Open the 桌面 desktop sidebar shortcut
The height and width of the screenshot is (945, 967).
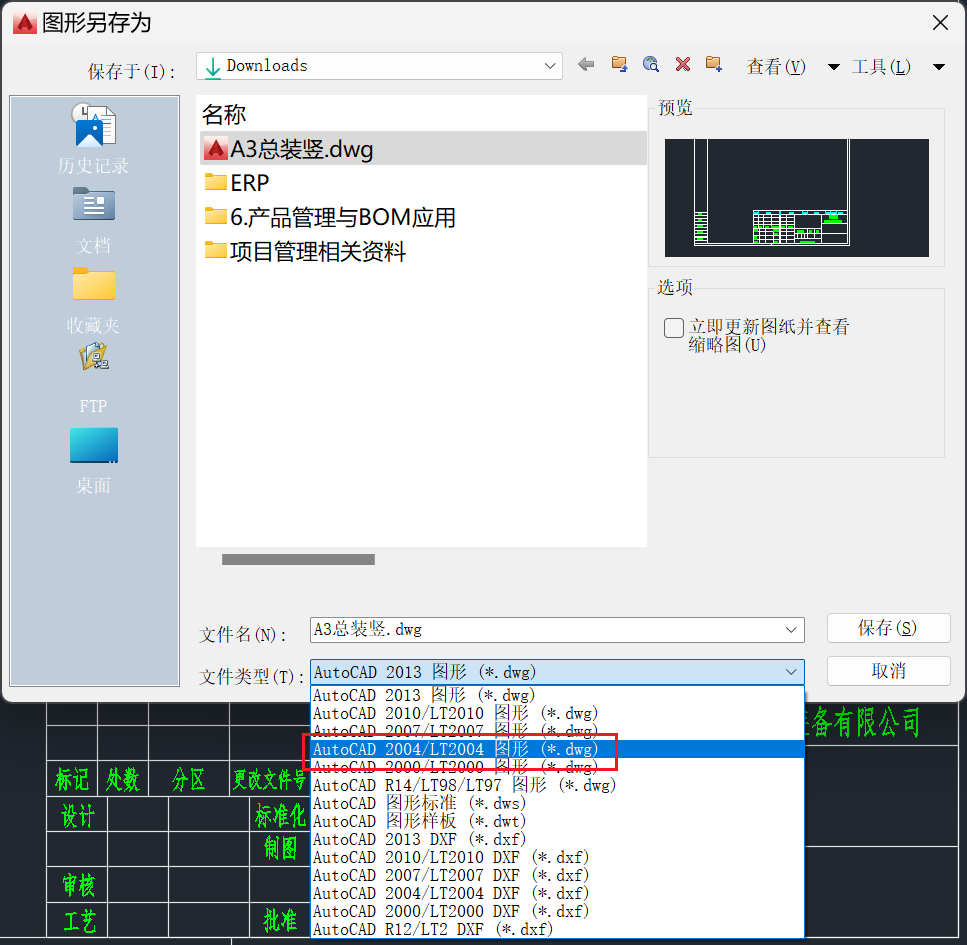coord(94,461)
